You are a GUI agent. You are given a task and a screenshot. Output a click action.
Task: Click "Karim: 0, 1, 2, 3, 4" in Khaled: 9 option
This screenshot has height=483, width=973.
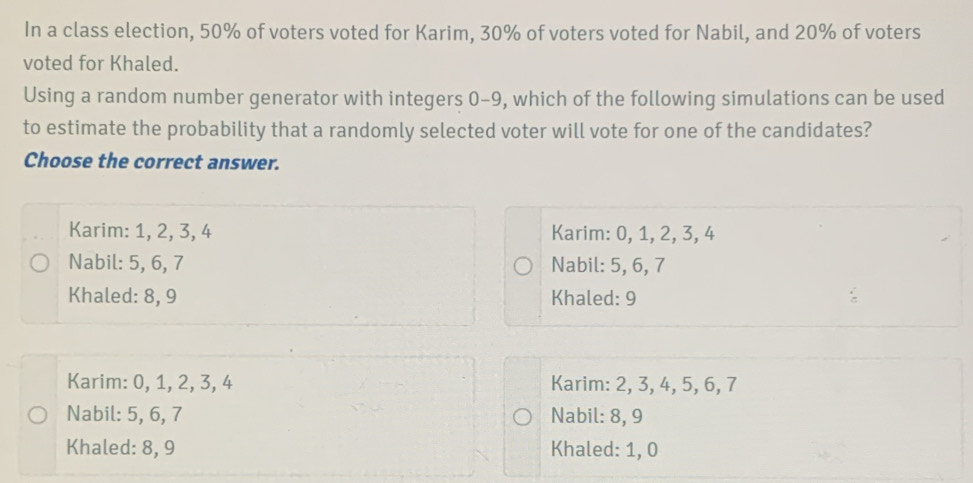click(632, 235)
